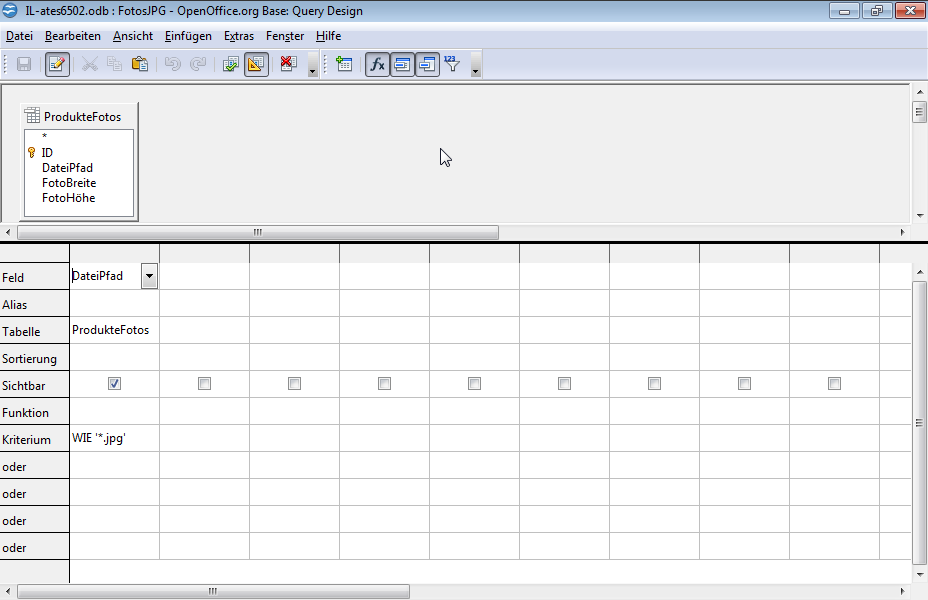Click the ProdukteFotos table icon

point(32,115)
